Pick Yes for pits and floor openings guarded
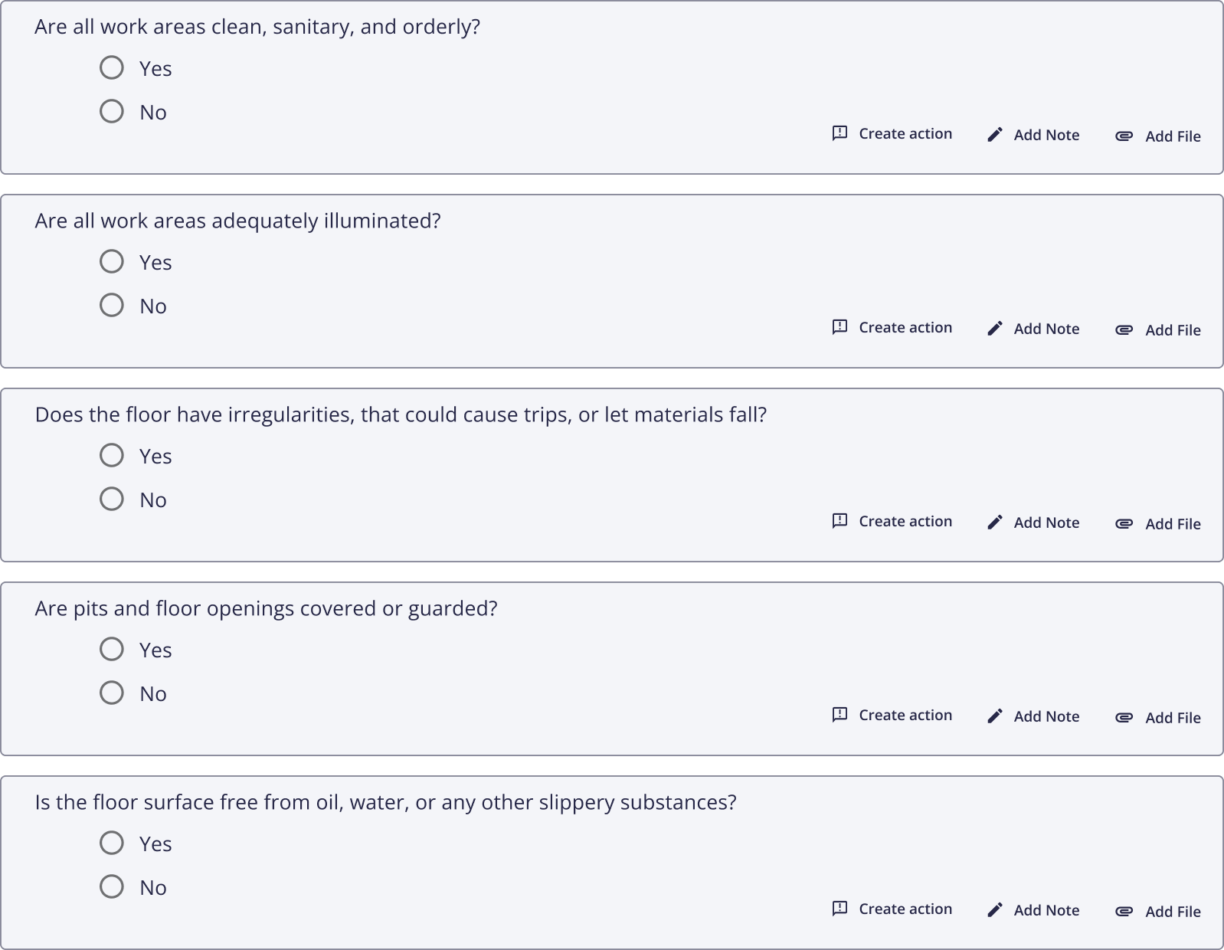Image resolution: width=1224 pixels, height=950 pixels. coord(112,649)
